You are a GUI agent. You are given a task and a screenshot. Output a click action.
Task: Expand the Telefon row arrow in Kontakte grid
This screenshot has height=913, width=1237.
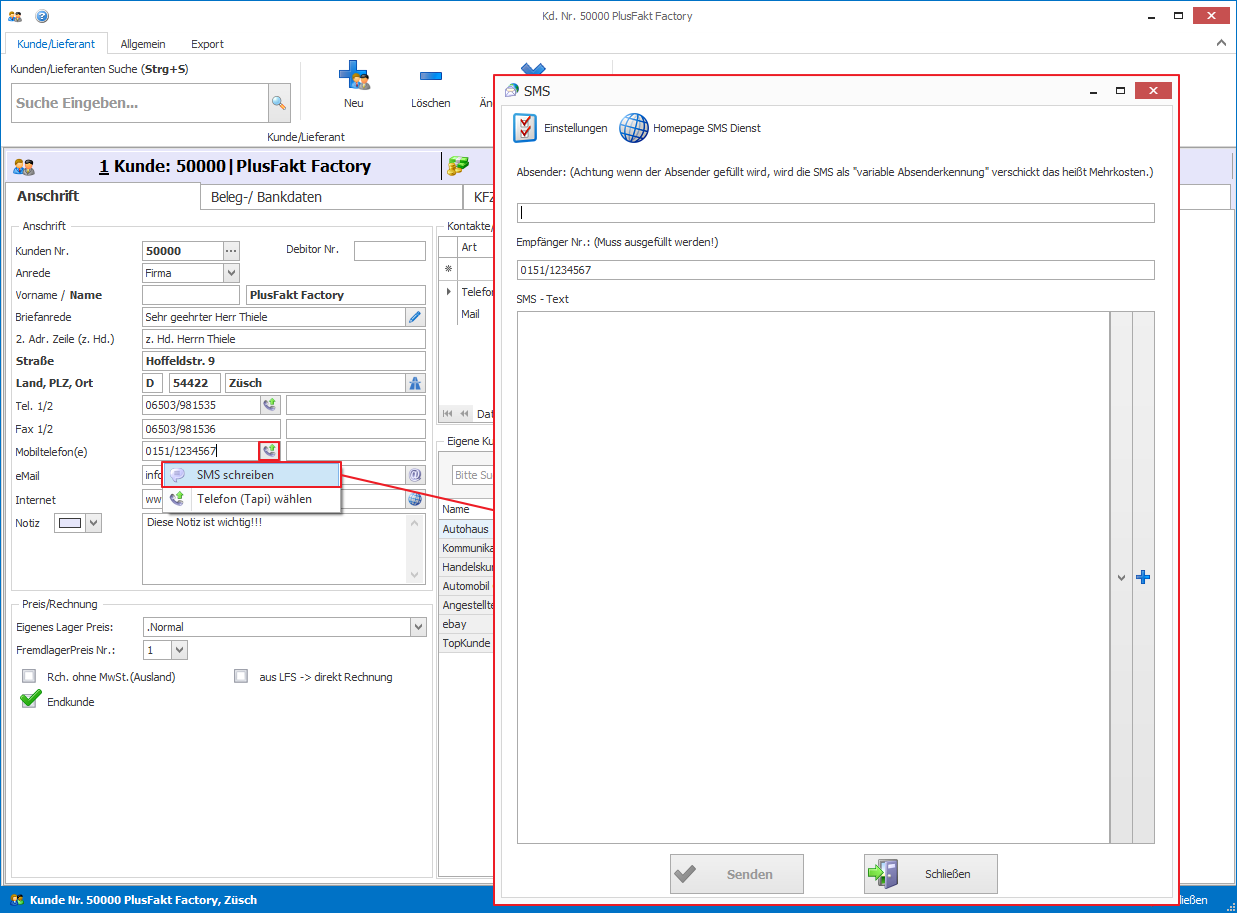click(448, 292)
